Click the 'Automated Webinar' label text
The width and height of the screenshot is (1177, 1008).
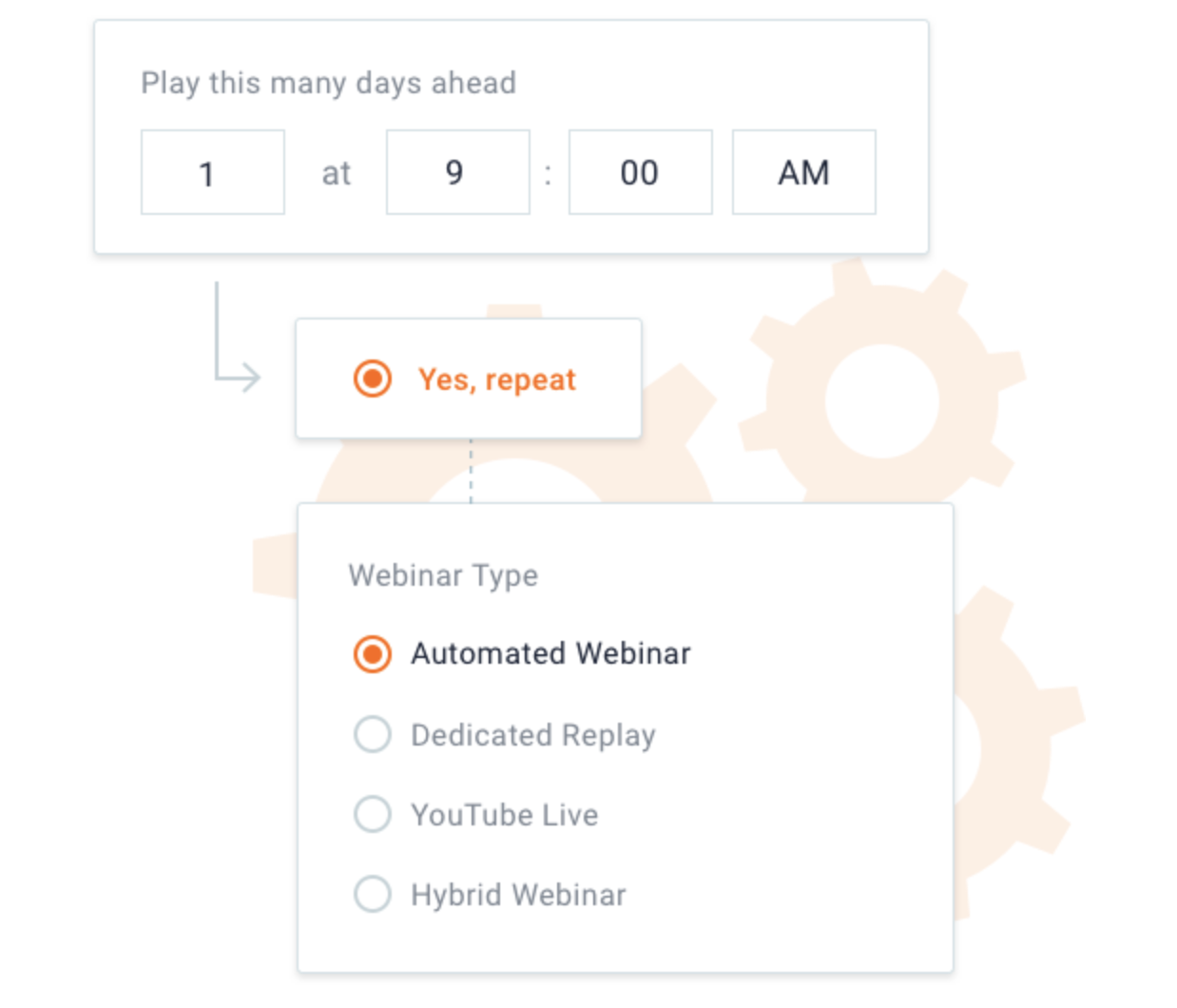point(550,653)
